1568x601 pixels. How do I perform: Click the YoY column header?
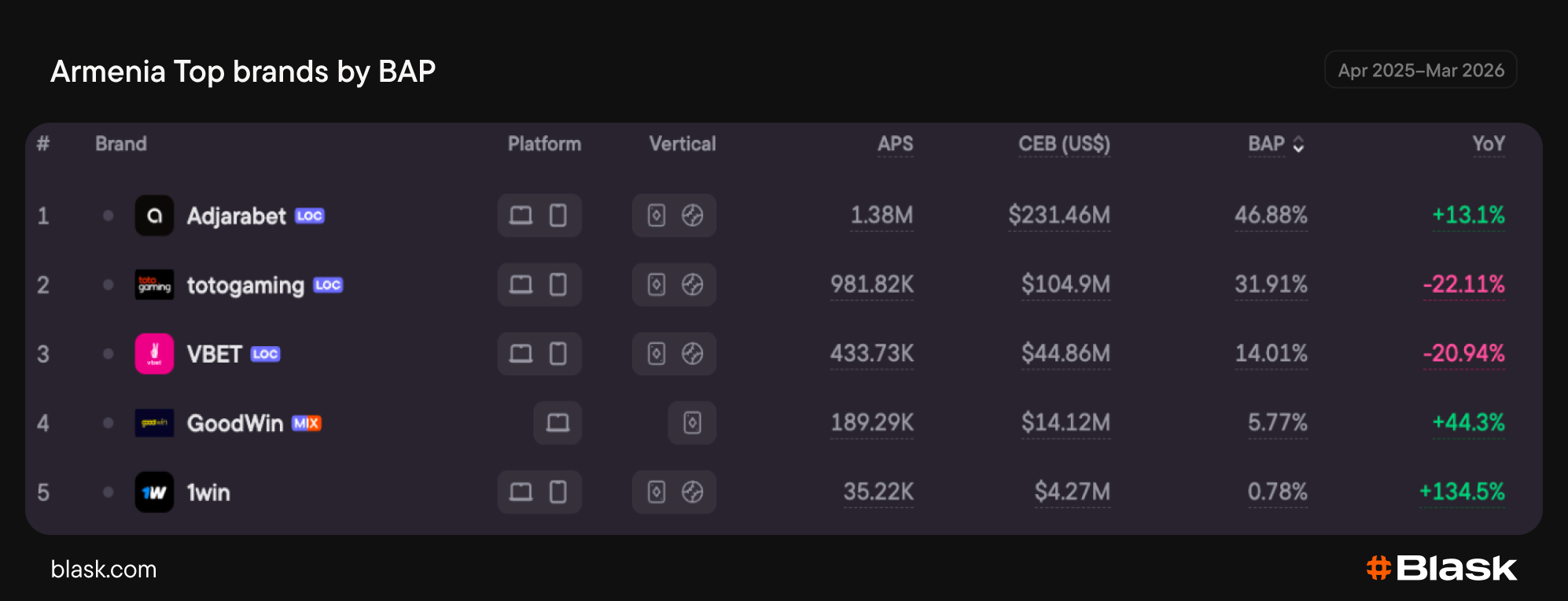tap(1489, 144)
